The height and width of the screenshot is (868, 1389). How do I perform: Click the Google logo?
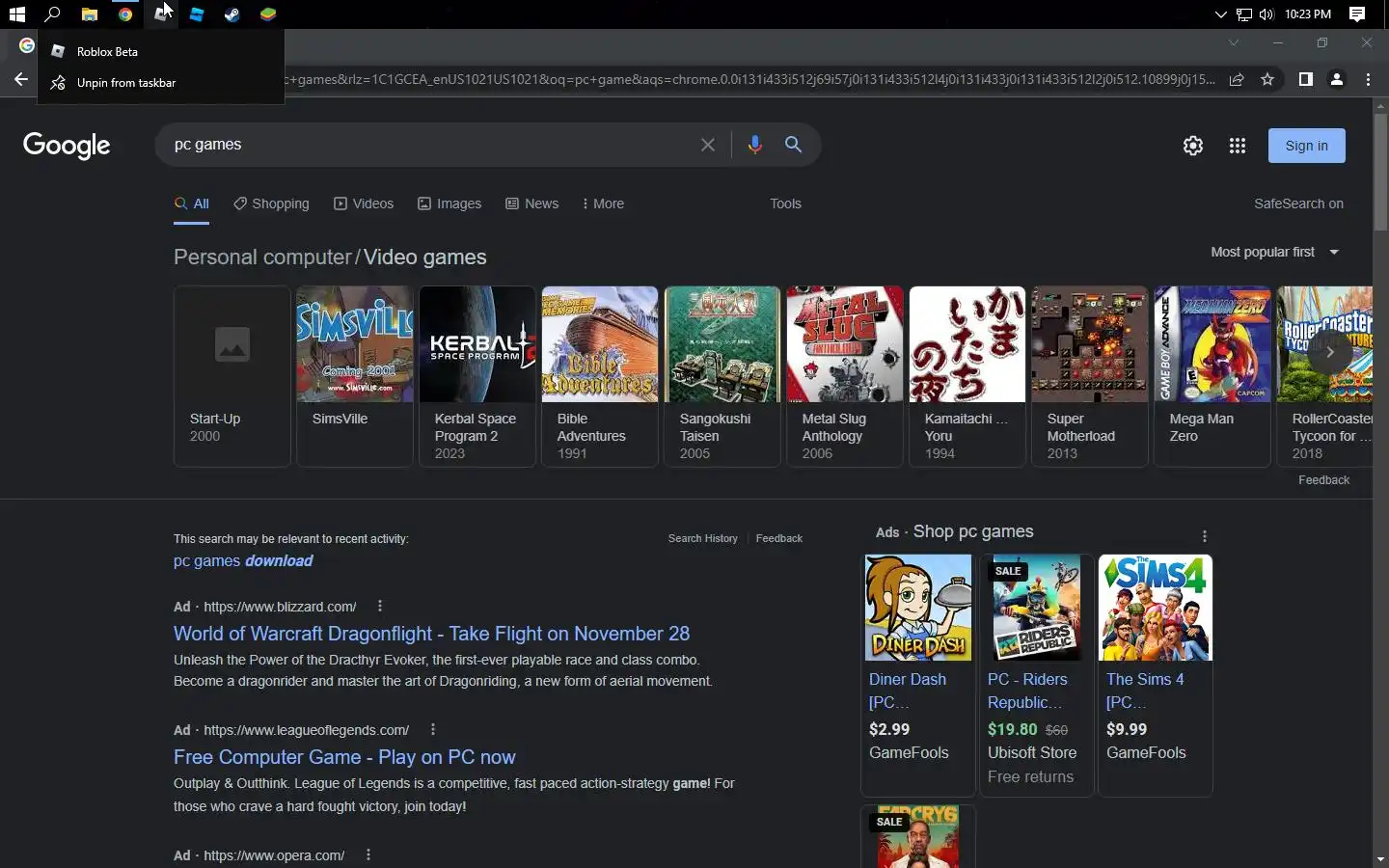pyautogui.click(x=67, y=146)
